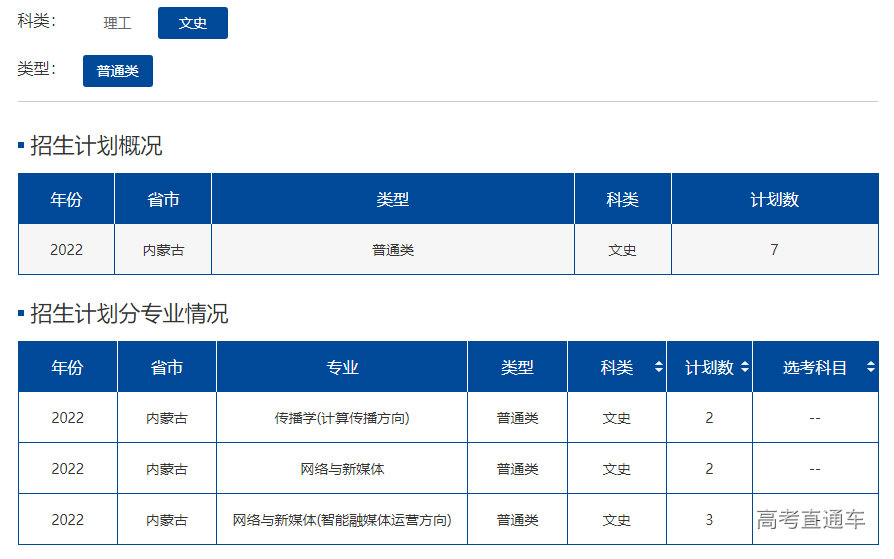
Task: Click the 招生计划概况 section heading
Action: click(96, 146)
